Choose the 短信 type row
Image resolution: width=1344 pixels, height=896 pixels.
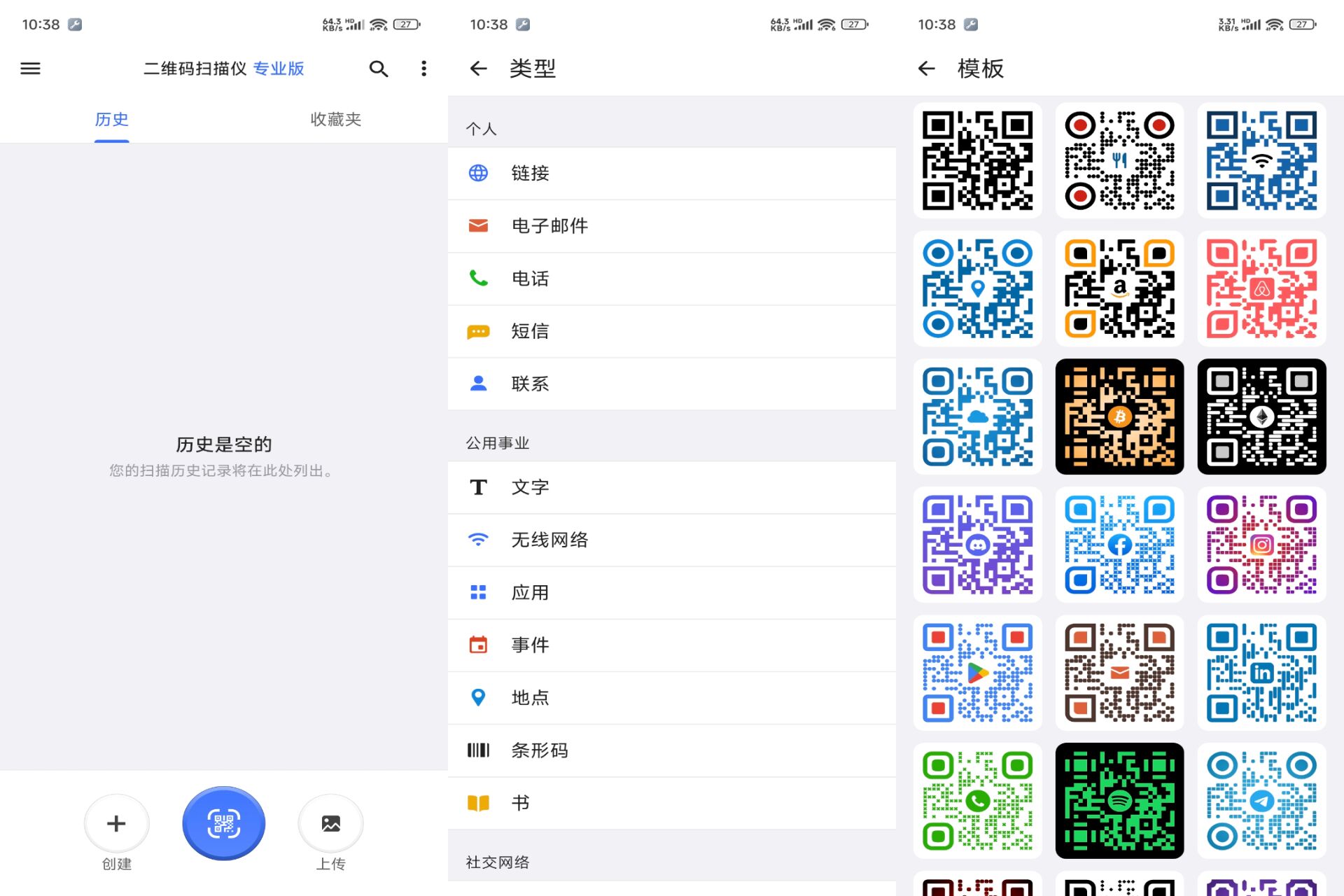(672, 331)
